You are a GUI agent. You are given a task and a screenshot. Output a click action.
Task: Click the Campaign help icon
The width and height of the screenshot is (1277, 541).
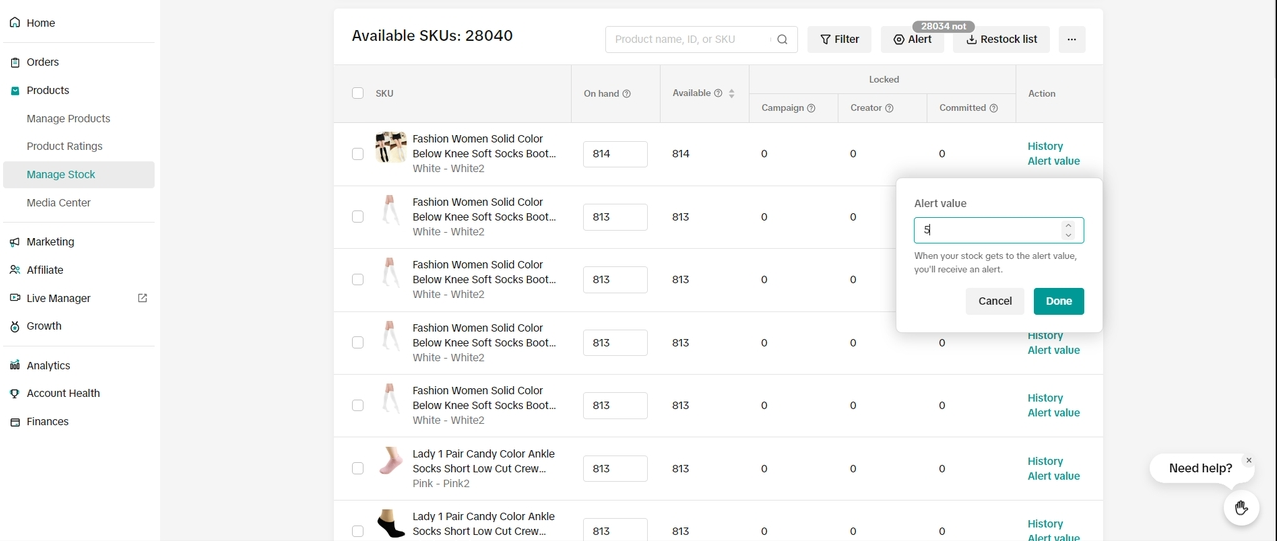[x=811, y=108]
